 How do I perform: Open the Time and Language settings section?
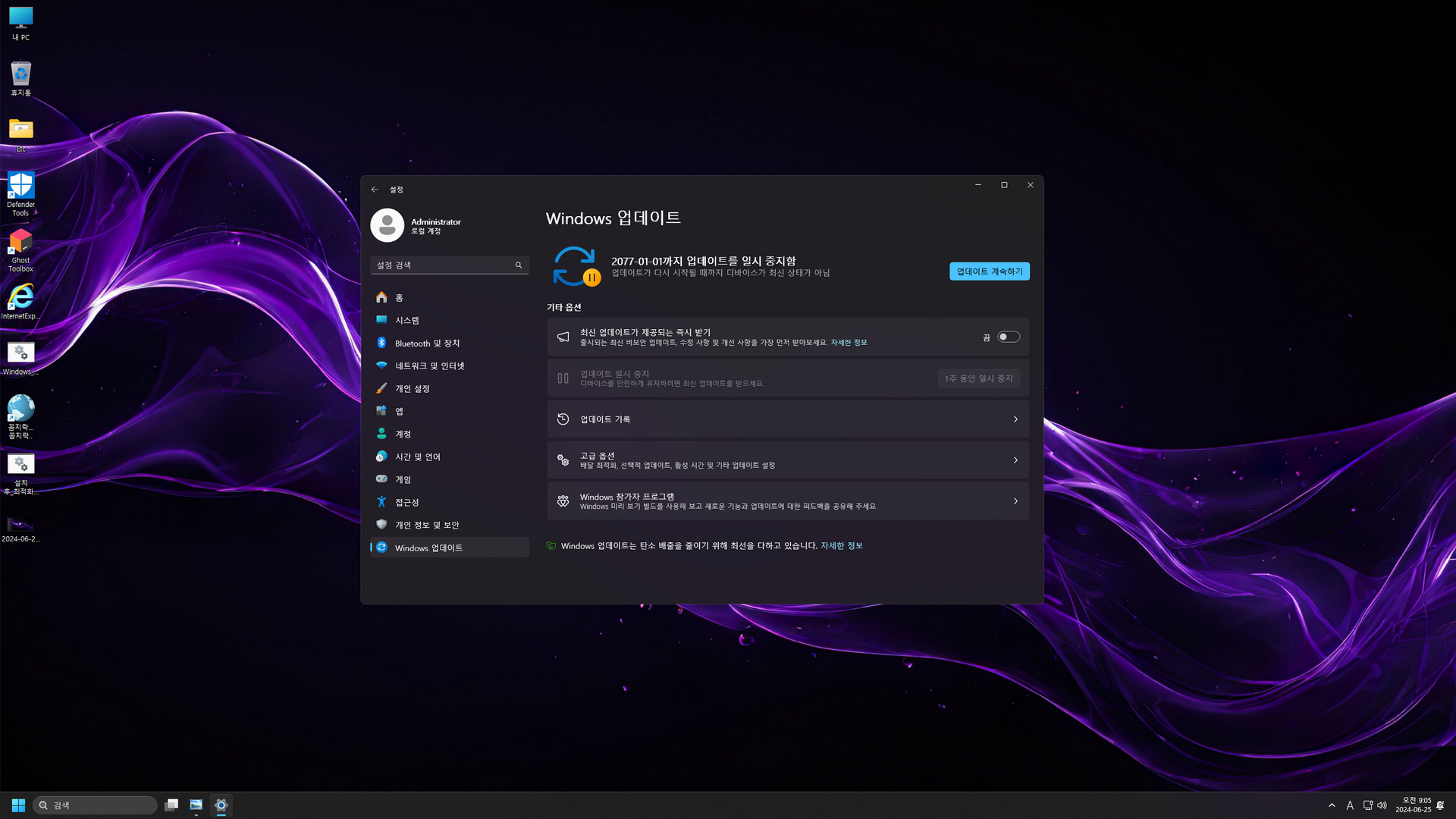(x=417, y=457)
